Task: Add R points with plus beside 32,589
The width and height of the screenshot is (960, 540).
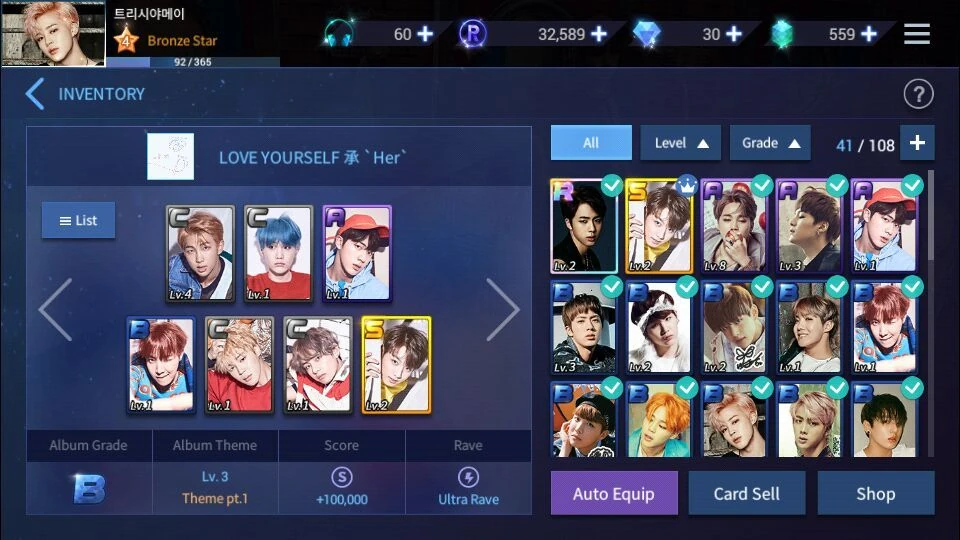Action: coord(599,34)
